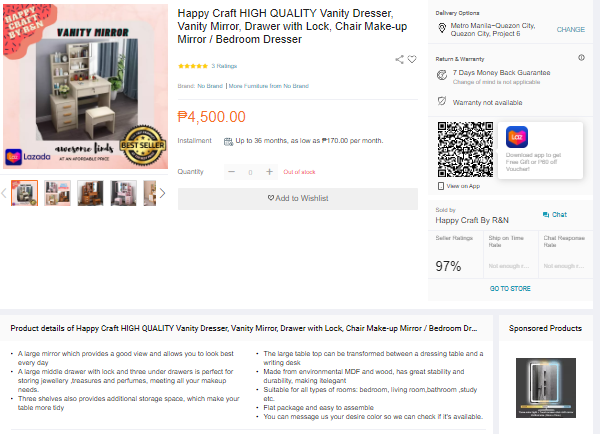Increase quantity with the plus button
Screen dimensions: 600x434
269,172
